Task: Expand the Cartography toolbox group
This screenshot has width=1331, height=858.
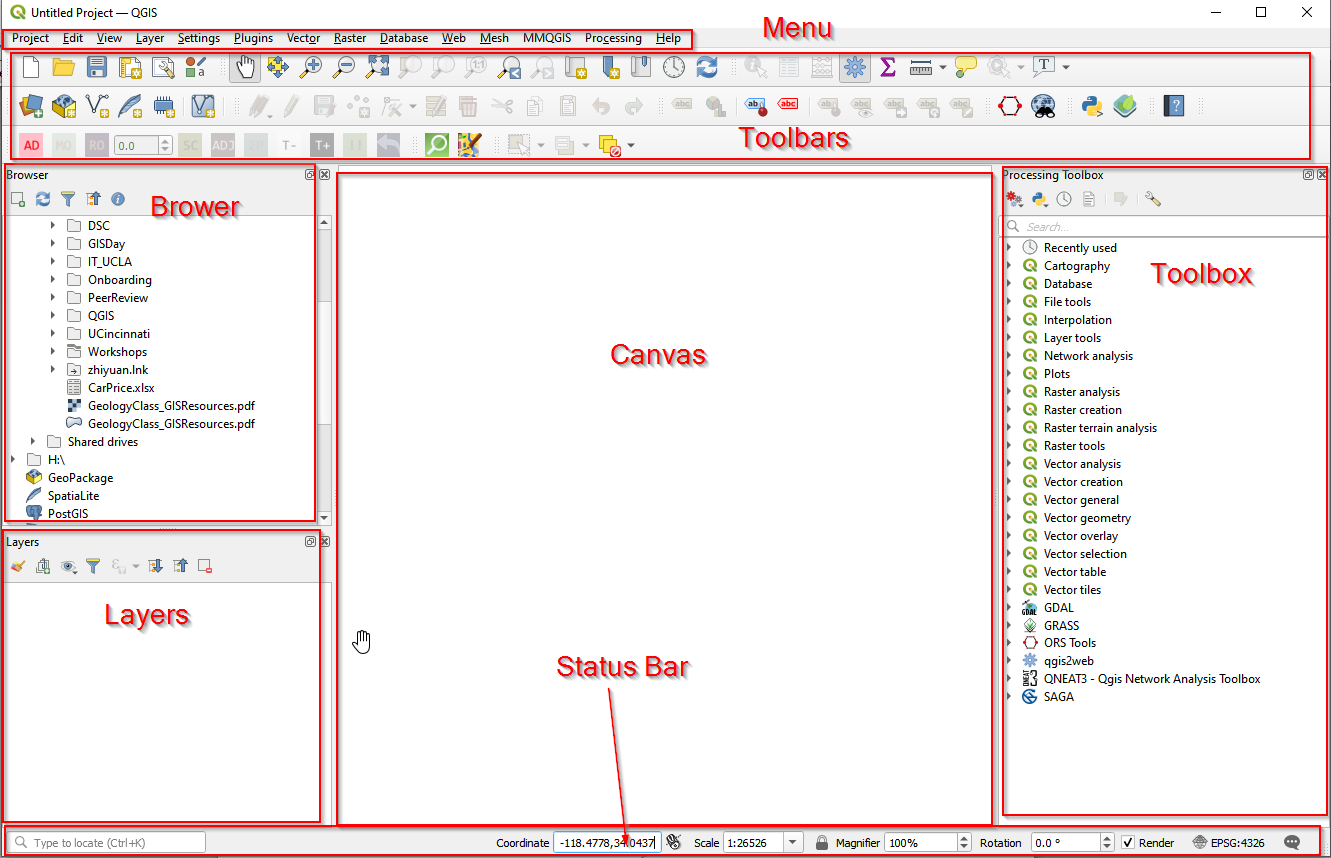Action: (1009, 266)
